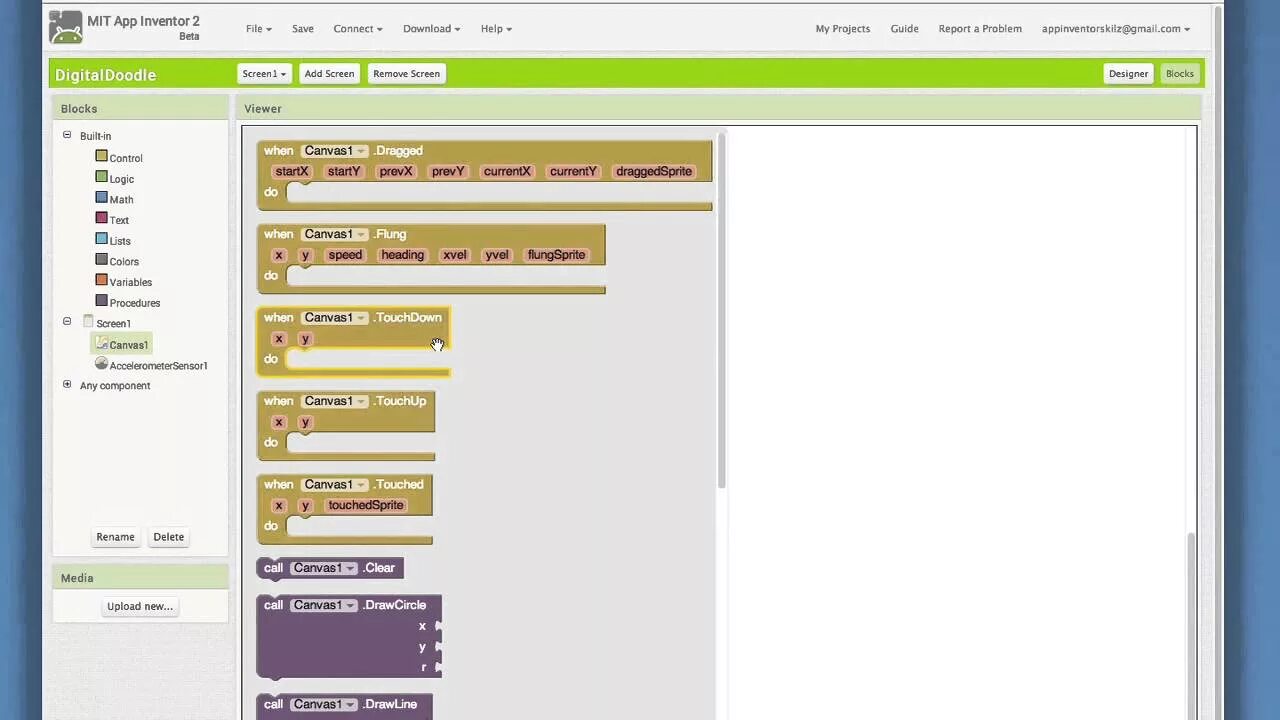
Task: Go to My Projects
Action: point(843,29)
